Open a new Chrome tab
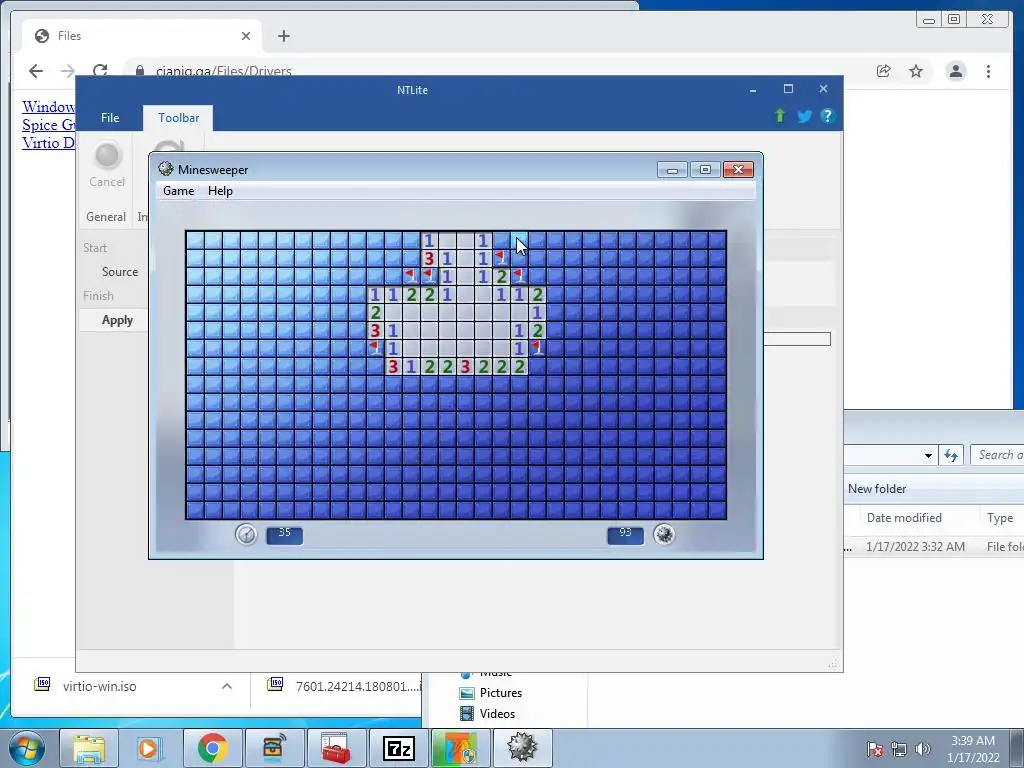Viewport: 1024px width, 768px height. (x=283, y=36)
